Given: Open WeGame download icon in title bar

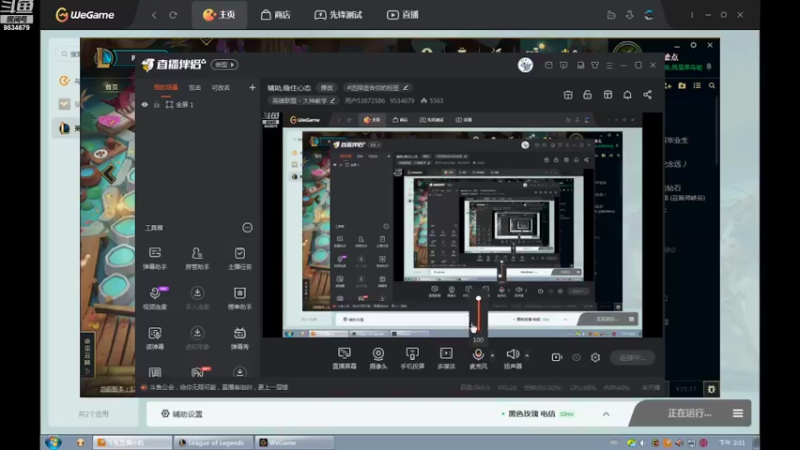Looking at the screenshot, I should click(x=630, y=15).
